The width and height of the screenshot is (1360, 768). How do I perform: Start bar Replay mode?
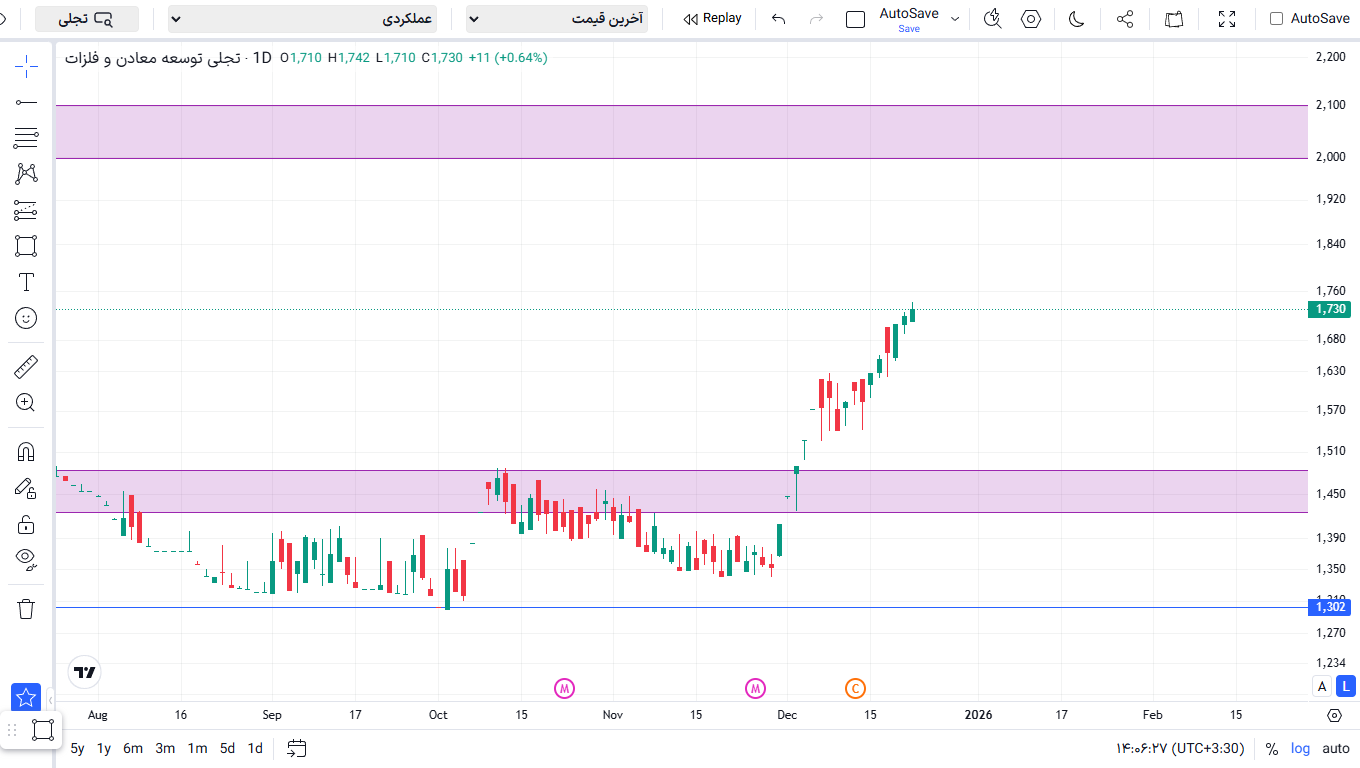point(712,19)
